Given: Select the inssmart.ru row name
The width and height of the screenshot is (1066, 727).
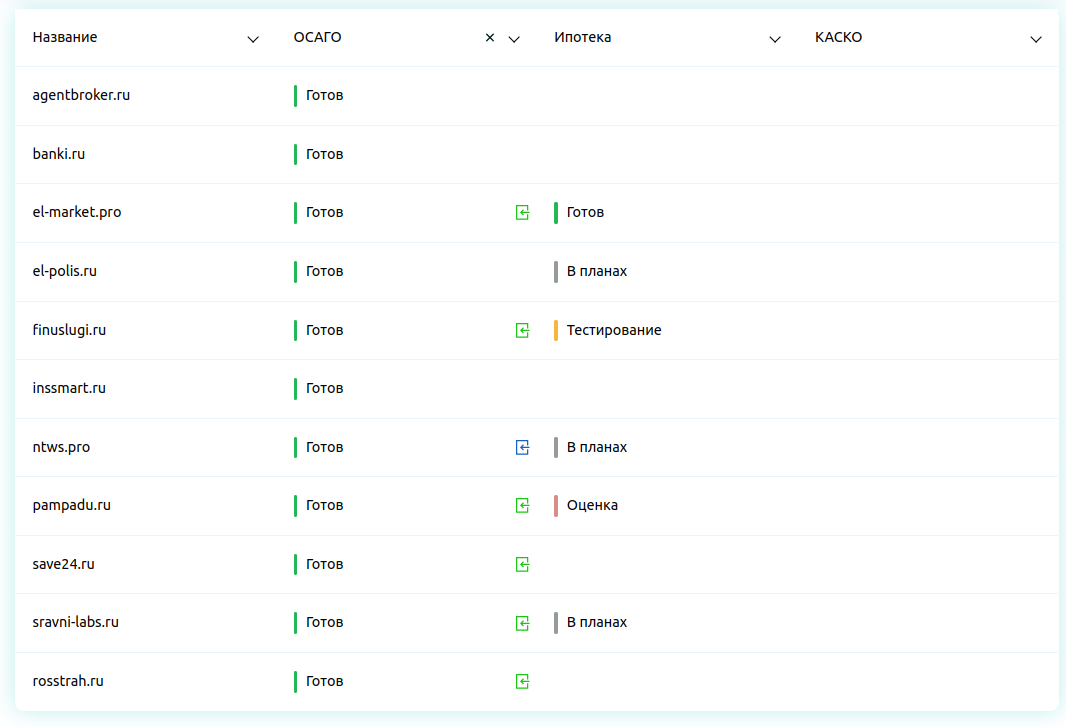Looking at the screenshot, I should (69, 388).
